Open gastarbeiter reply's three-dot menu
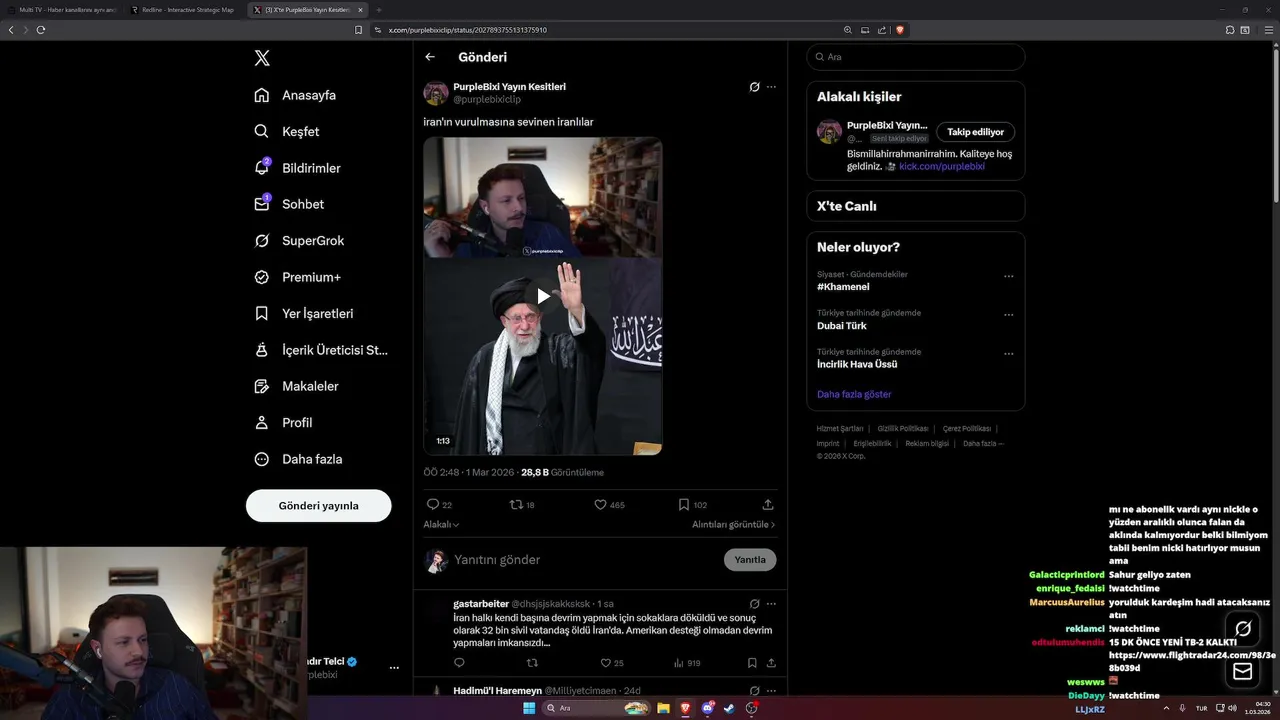Screen dimensions: 1280x720 click(771, 604)
